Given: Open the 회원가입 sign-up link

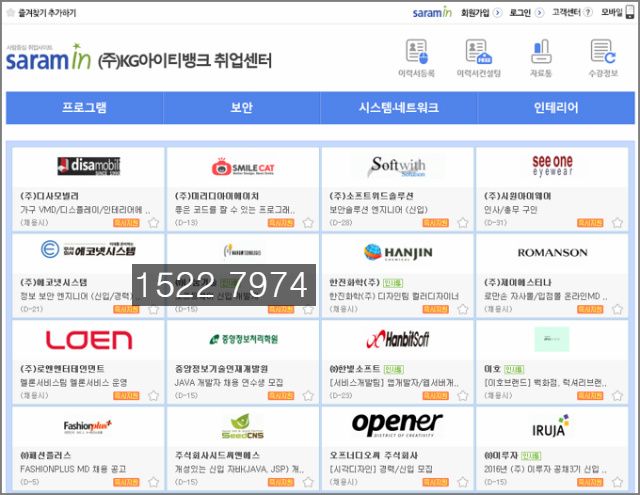Looking at the screenshot, I should click(x=475, y=13).
